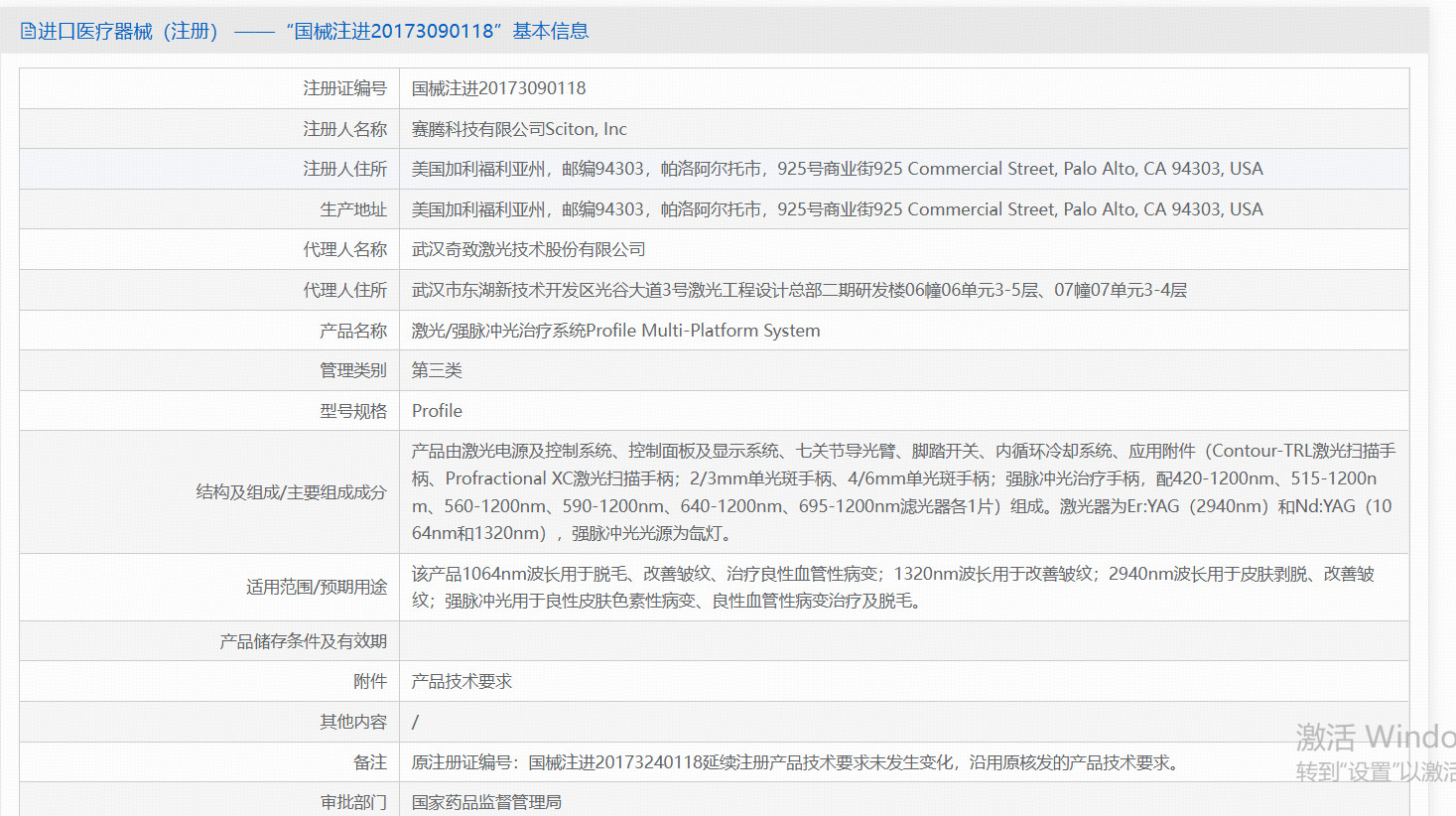Click the 管理类别 value 第三类

437,370
